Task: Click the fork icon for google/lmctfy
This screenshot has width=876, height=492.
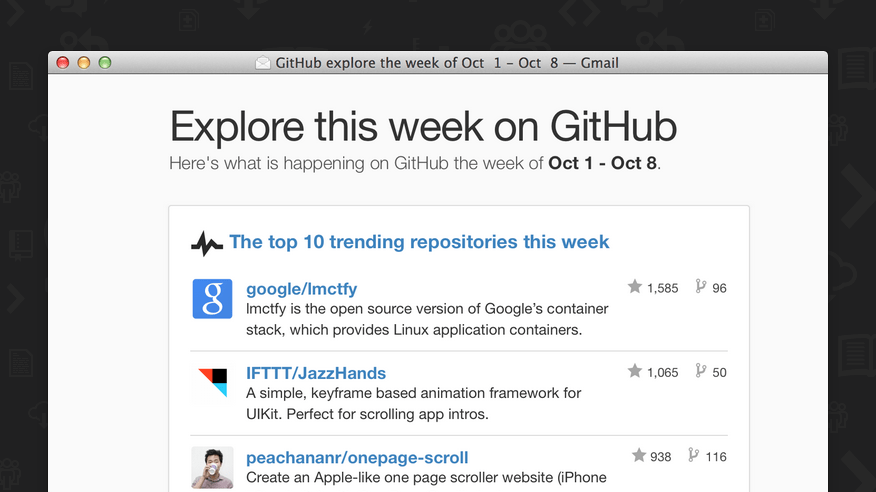Action: pos(700,287)
